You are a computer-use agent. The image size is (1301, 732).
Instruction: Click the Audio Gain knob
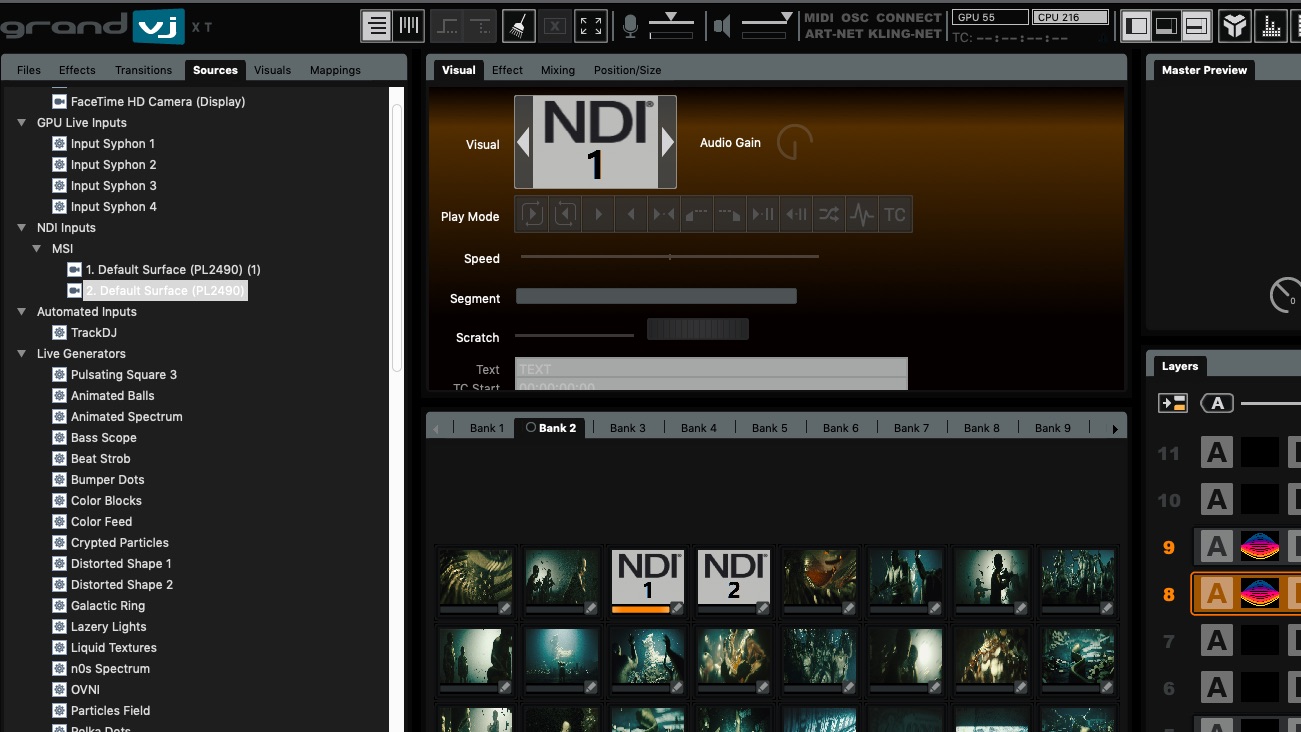click(x=794, y=143)
